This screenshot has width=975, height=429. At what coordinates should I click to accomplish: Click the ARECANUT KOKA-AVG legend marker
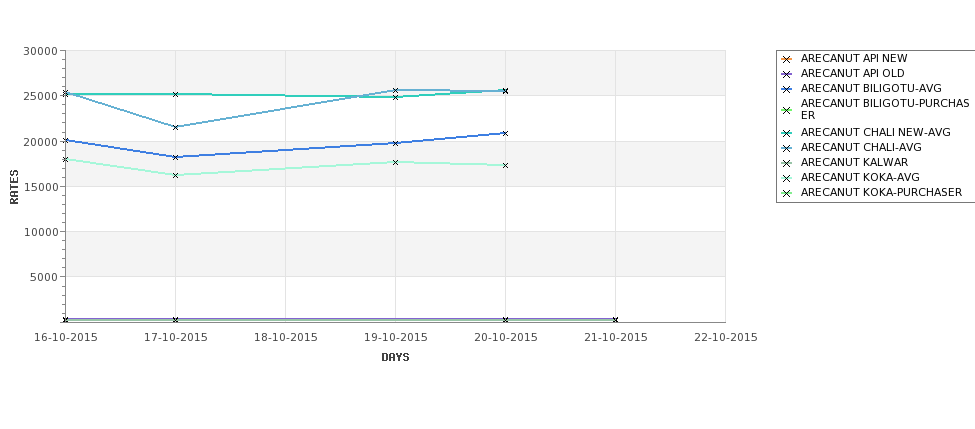[787, 178]
